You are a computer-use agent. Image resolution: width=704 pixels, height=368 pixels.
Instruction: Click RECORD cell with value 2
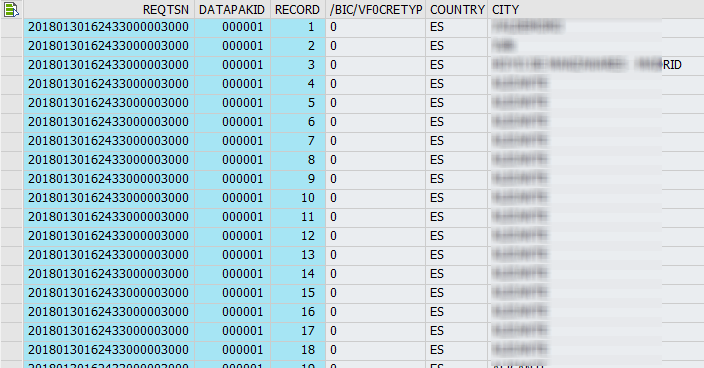click(298, 46)
